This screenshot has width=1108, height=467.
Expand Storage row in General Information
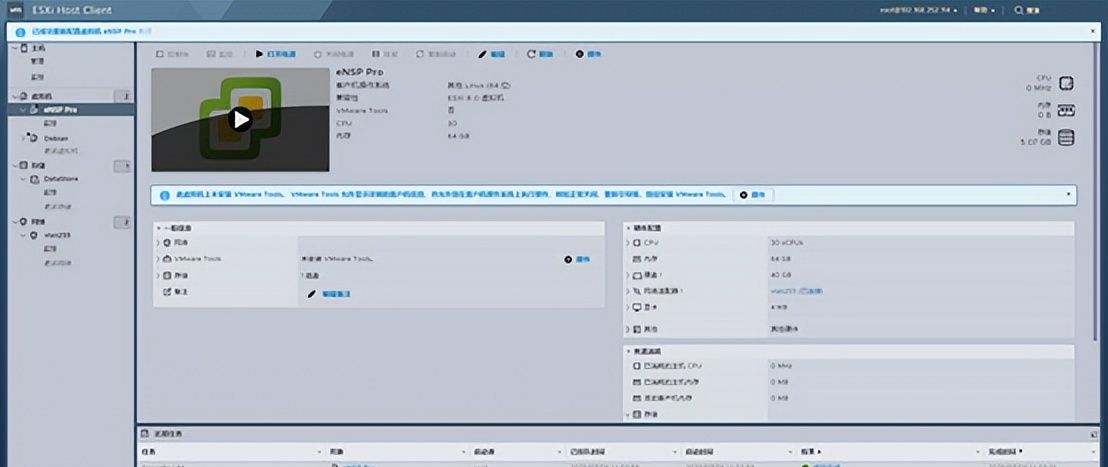(x=158, y=276)
